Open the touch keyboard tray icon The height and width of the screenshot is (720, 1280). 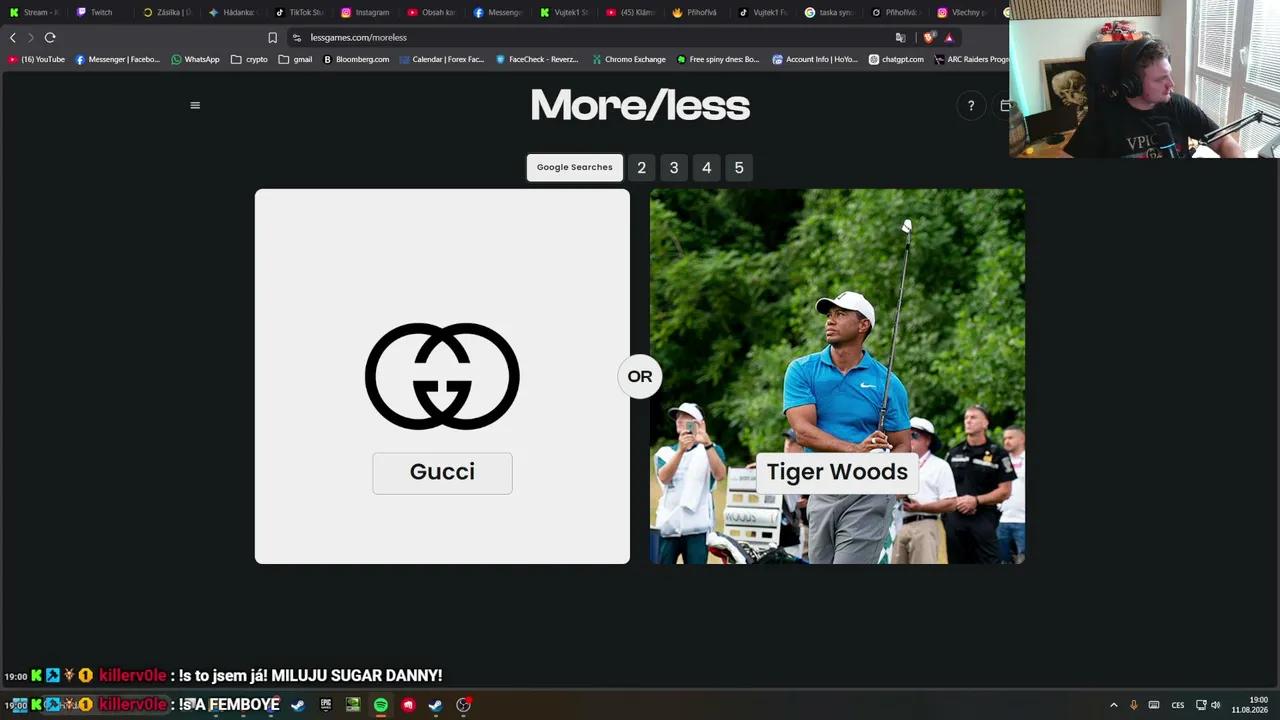tap(1154, 705)
